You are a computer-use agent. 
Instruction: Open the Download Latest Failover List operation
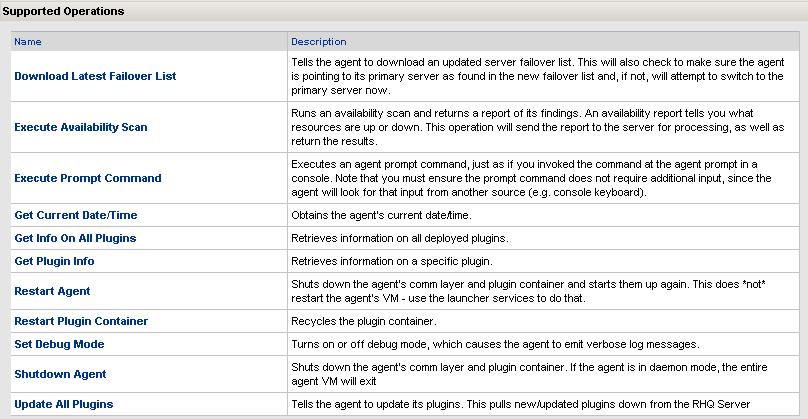pos(95,76)
